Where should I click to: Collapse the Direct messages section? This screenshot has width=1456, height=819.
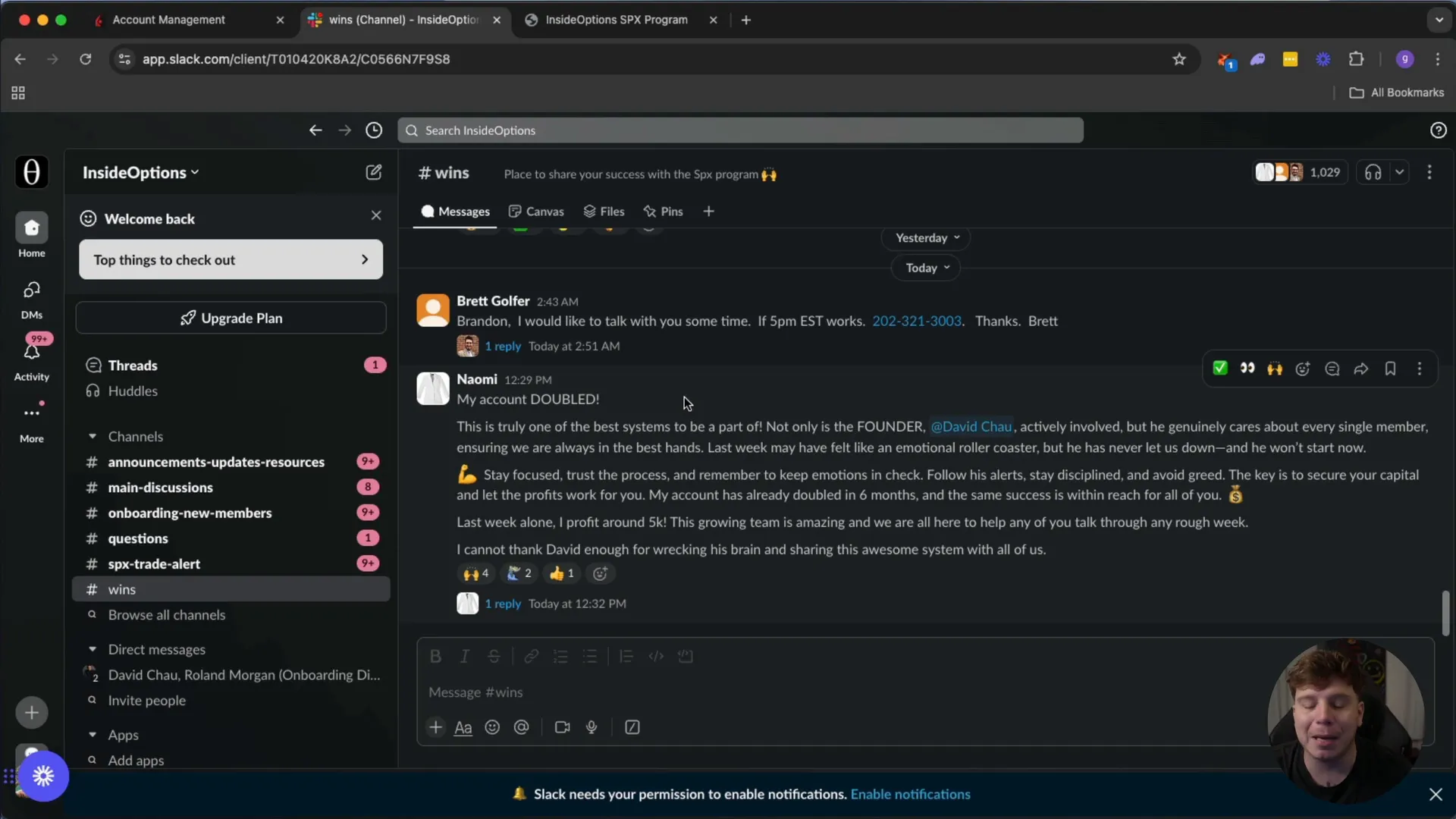pyautogui.click(x=93, y=649)
